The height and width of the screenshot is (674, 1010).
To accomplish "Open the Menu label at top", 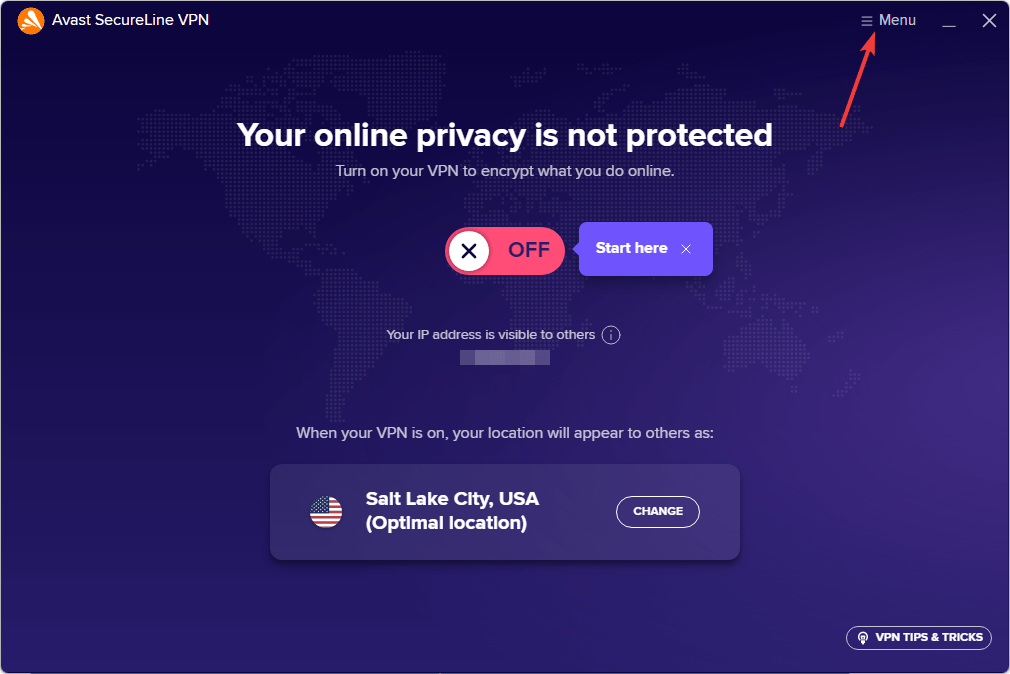I will (x=897, y=20).
